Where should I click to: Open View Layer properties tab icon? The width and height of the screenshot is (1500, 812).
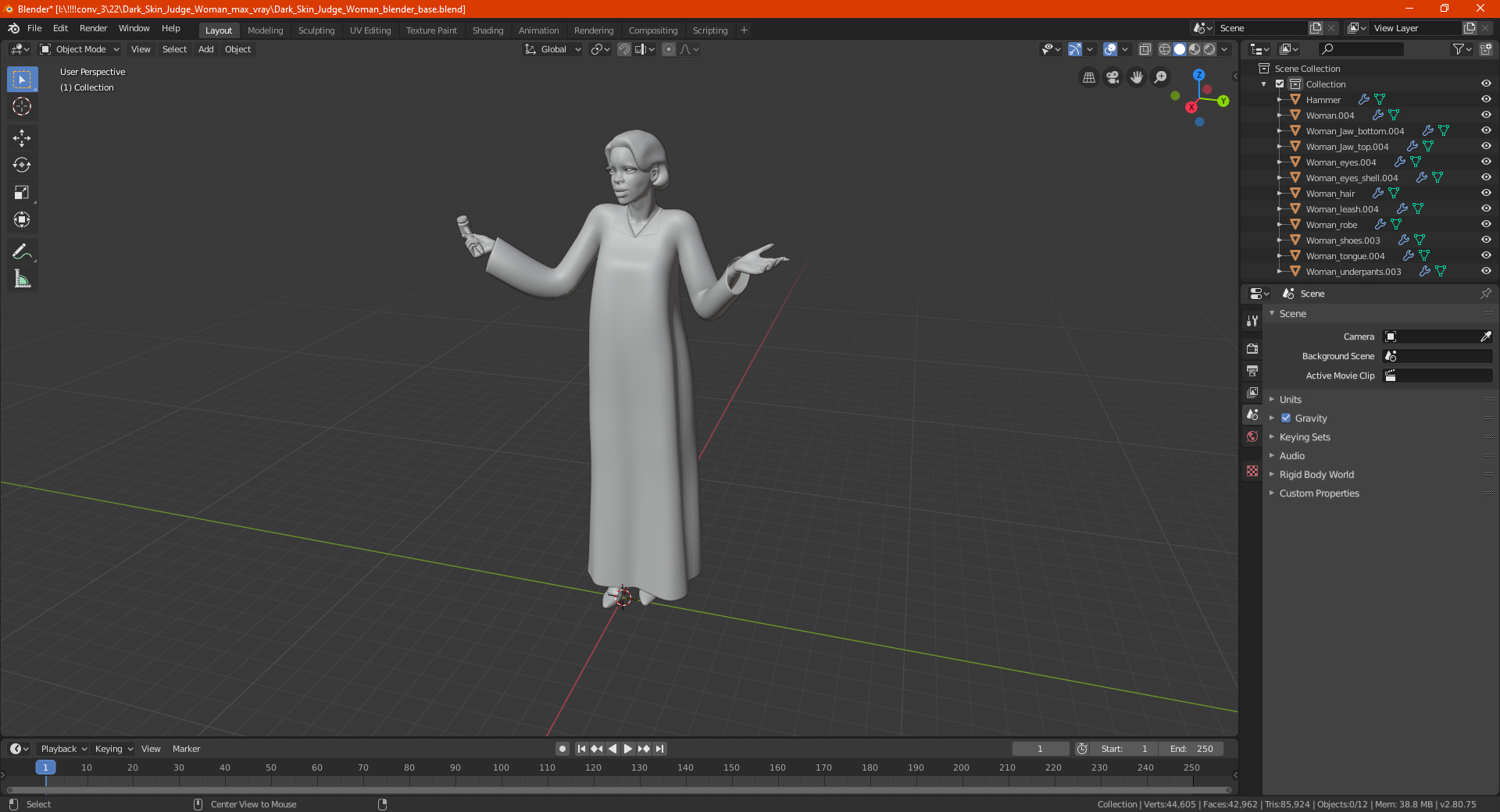coord(1252,392)
